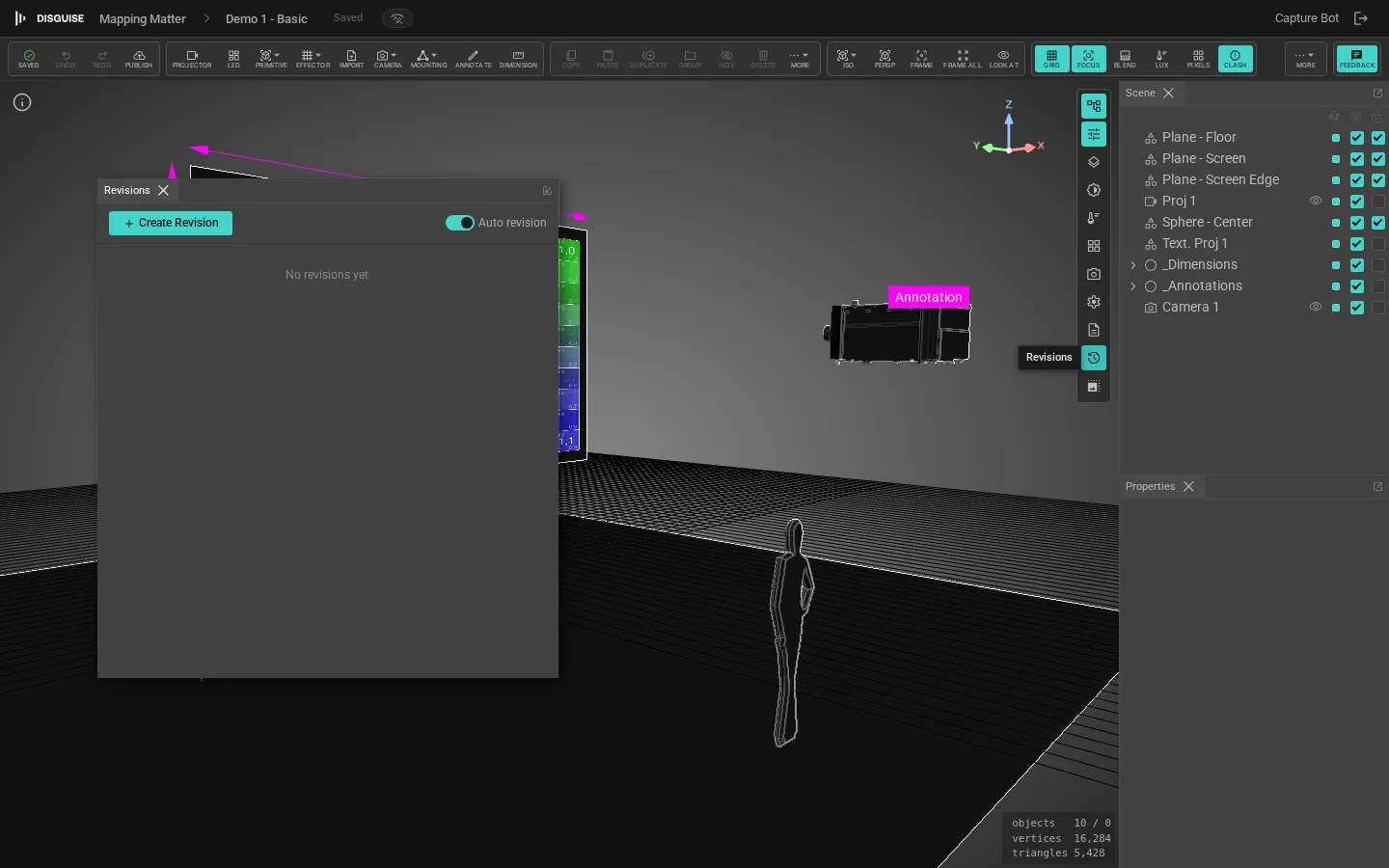
Task: Toggle the Blend display mode
Action: [1125, 59]
